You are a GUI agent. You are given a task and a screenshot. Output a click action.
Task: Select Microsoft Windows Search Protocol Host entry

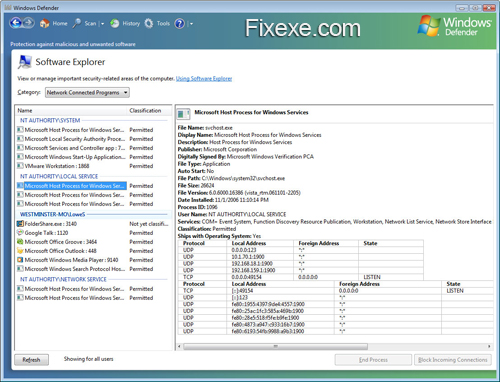75,269
